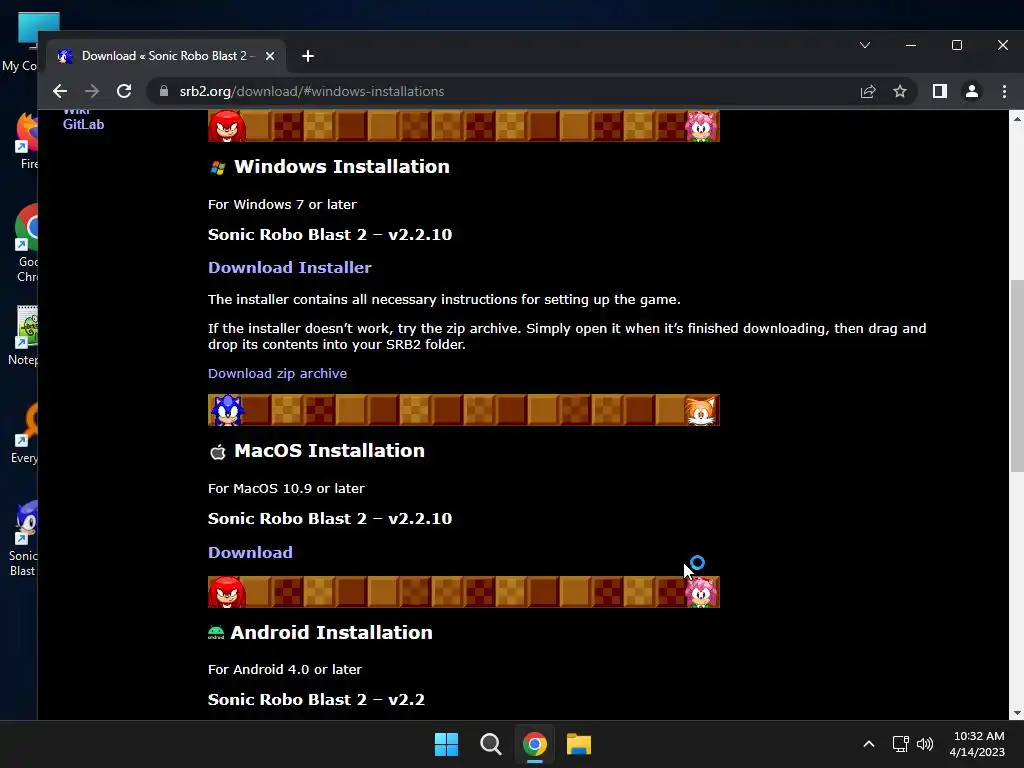1024x768 pixels.
Task: Click the scrollbar down arrow
Action: click(x=1017, y=713)
